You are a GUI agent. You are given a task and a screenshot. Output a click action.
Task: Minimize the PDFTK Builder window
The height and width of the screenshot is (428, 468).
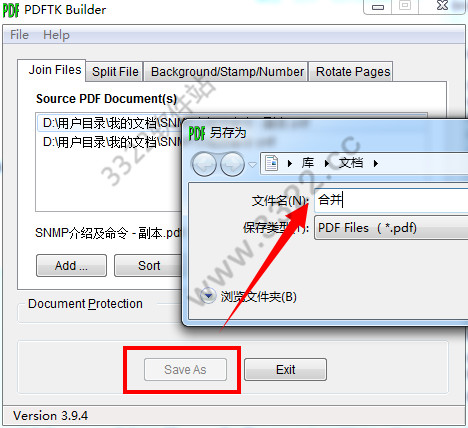[378, 7]
